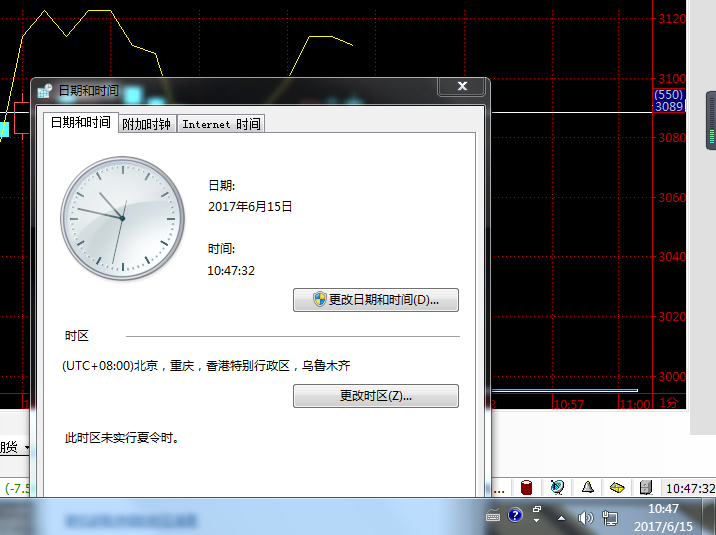Click the gray file cabinet icon in status bar
Image resolution: width=716 pixels, height=535 pixels.
point(646,488)
